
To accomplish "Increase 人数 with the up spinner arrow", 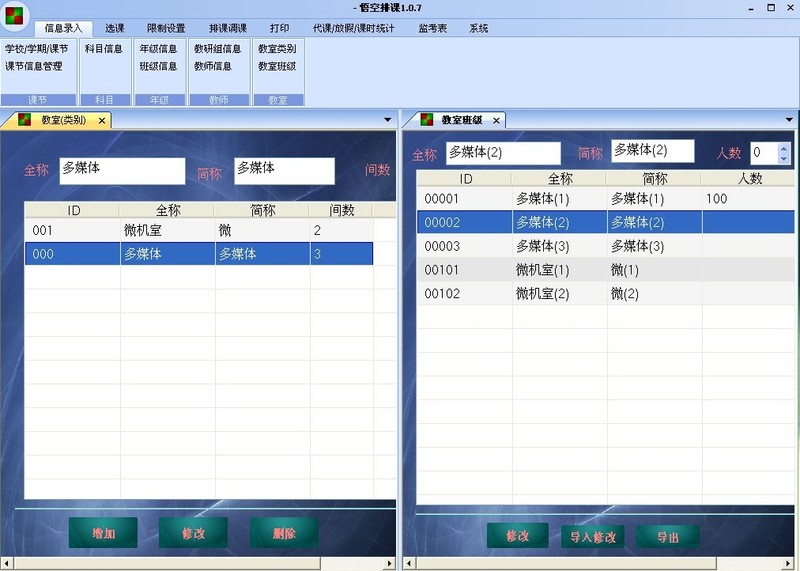I will coord(784,148).
